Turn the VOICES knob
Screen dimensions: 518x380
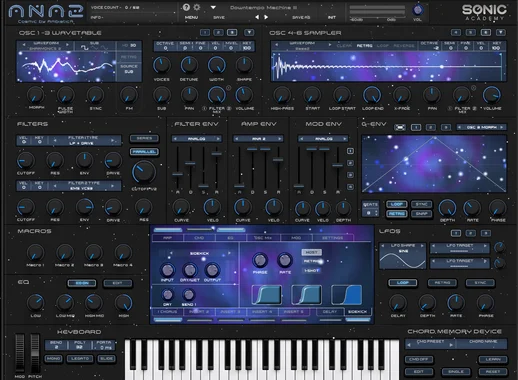(162, 65)
